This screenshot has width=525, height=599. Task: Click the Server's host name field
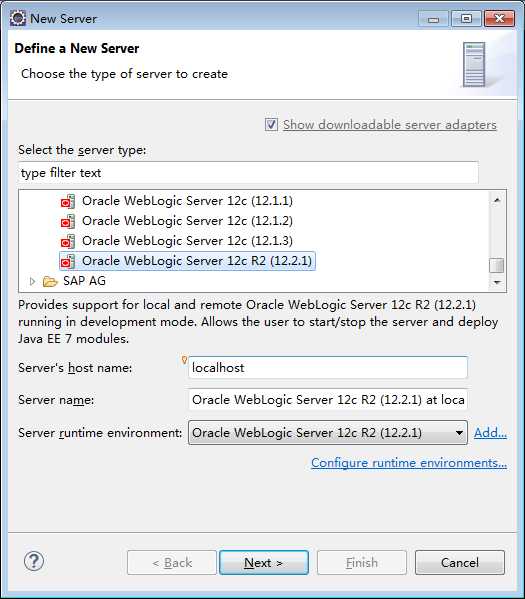(328, 367)
